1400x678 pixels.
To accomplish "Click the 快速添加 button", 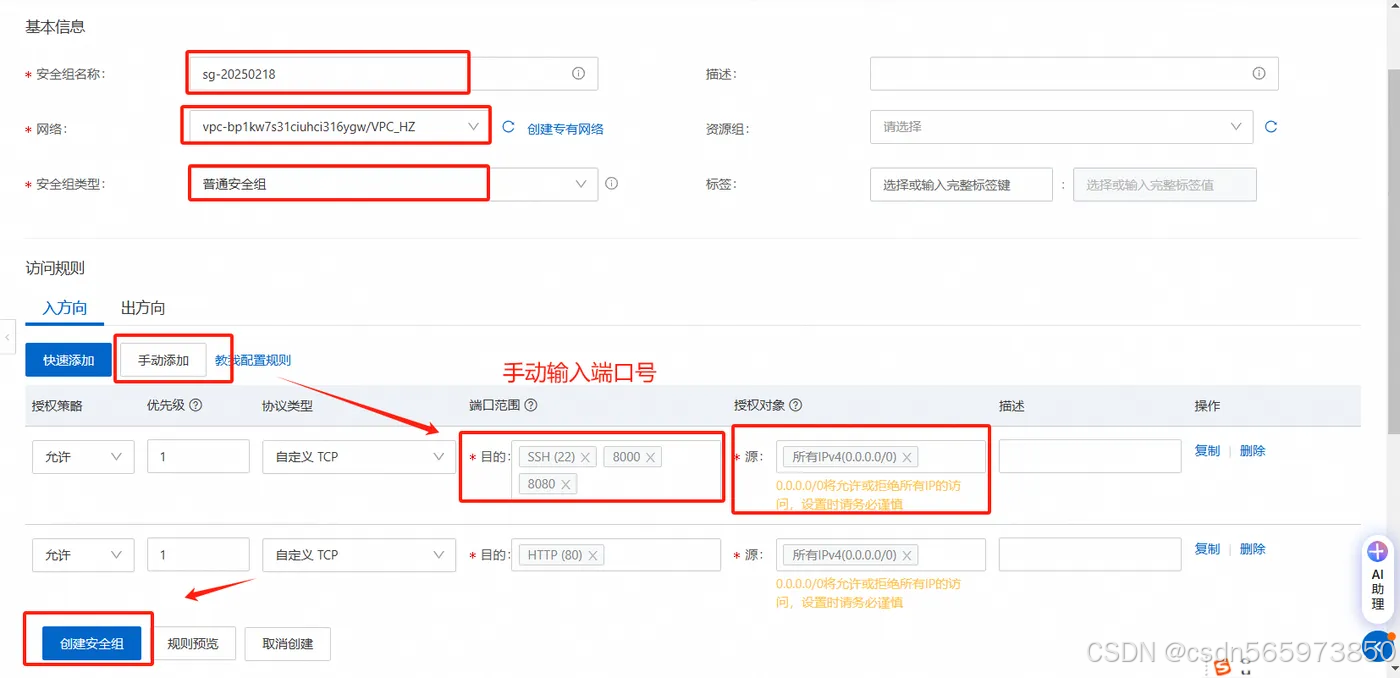I will [68, 360].
